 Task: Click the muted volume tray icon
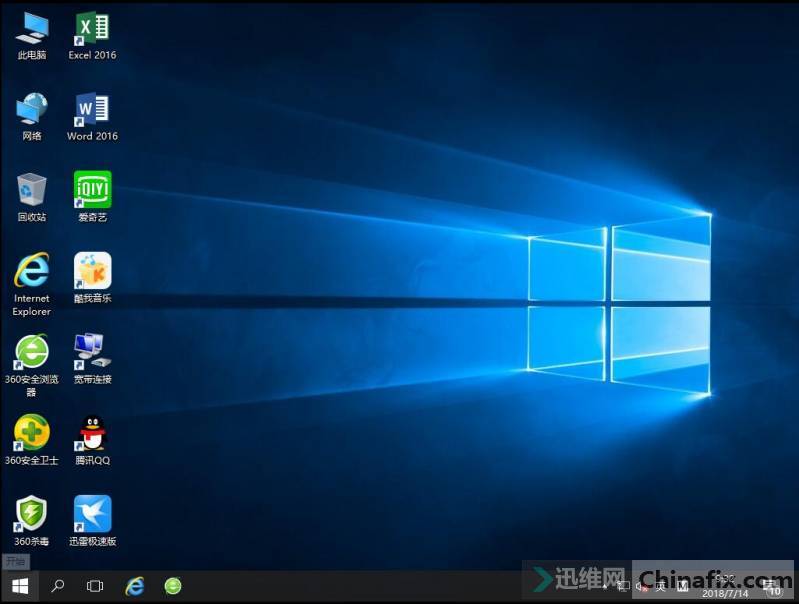(642, 587)
